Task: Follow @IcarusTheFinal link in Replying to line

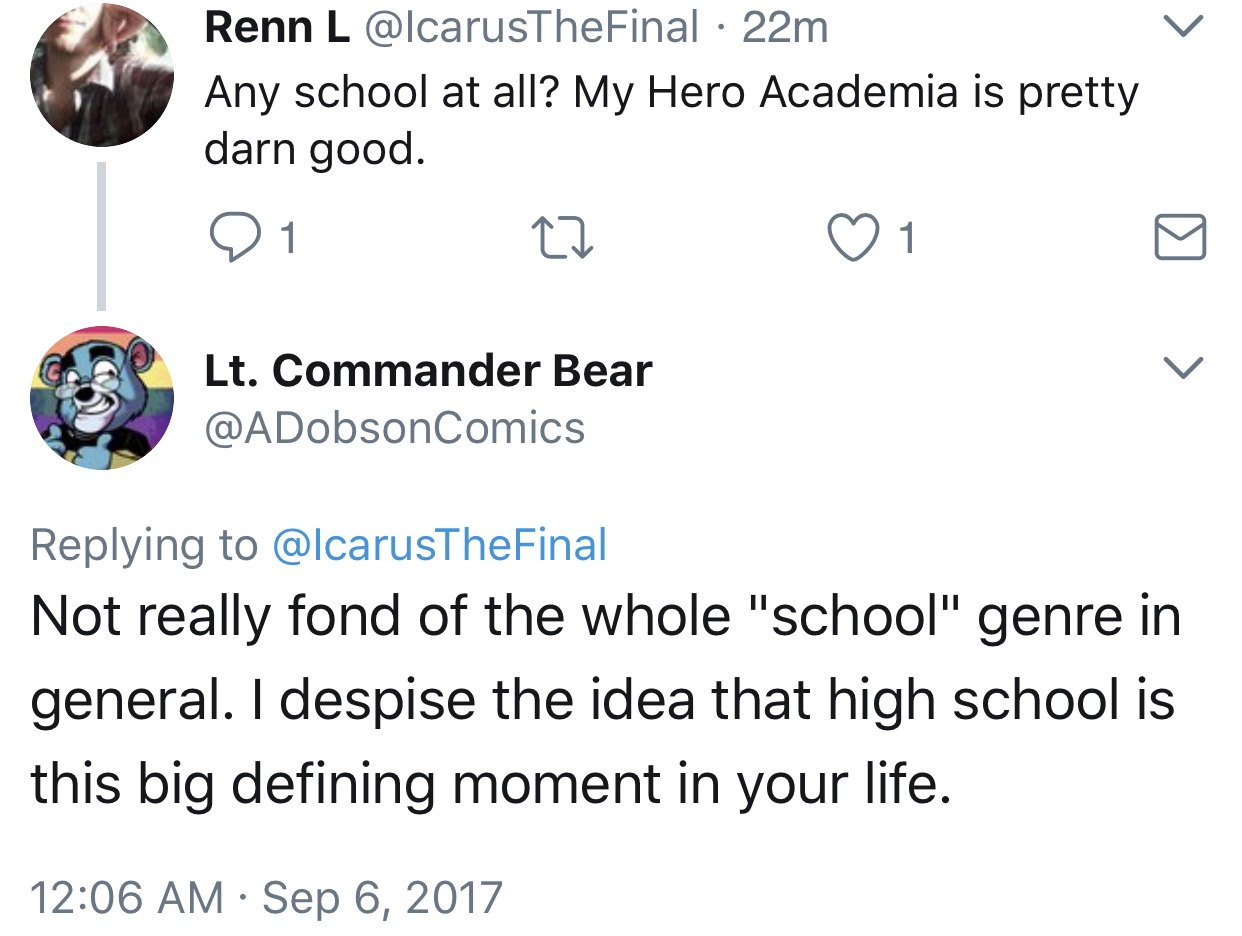Action: coord(439,545)
